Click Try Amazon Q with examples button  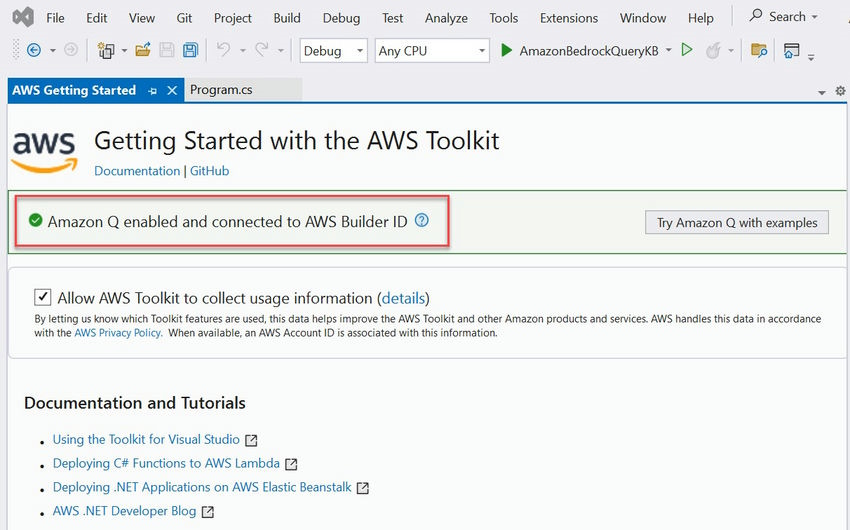[737, 222]
